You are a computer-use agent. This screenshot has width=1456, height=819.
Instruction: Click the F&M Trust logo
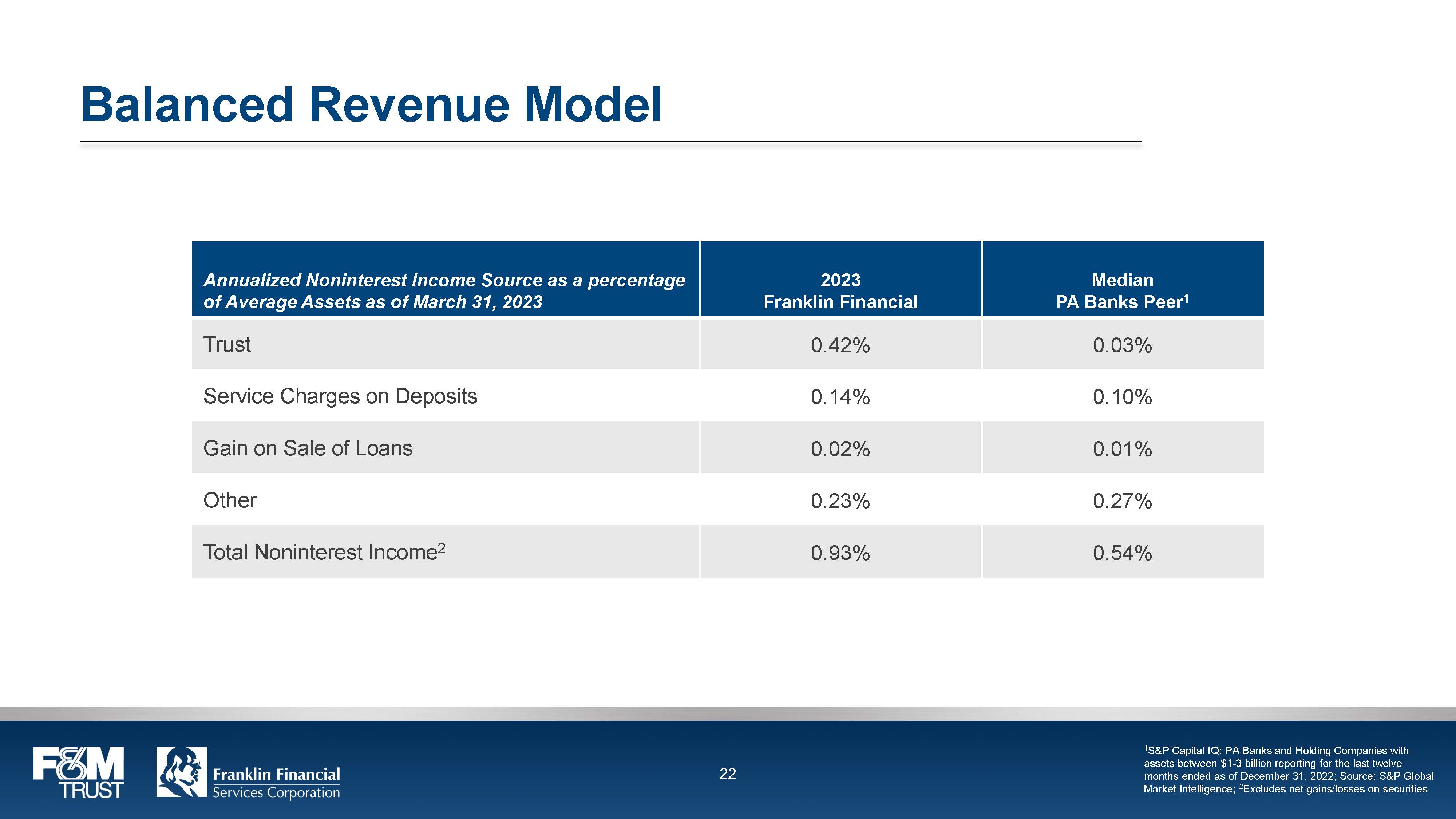point(78,772)
